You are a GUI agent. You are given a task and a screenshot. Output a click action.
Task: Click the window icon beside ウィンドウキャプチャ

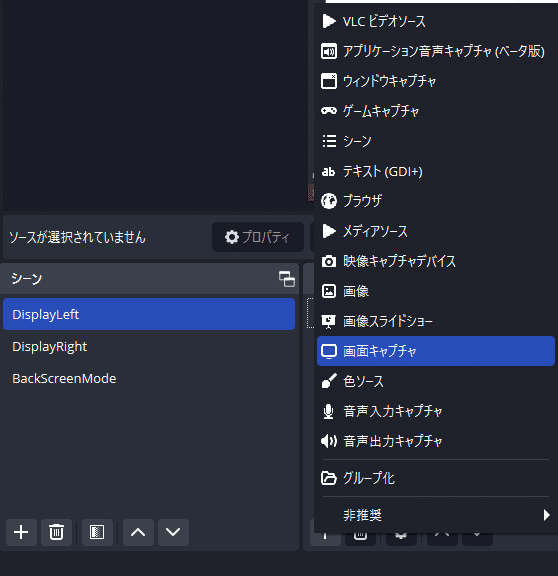coord(329,81)
